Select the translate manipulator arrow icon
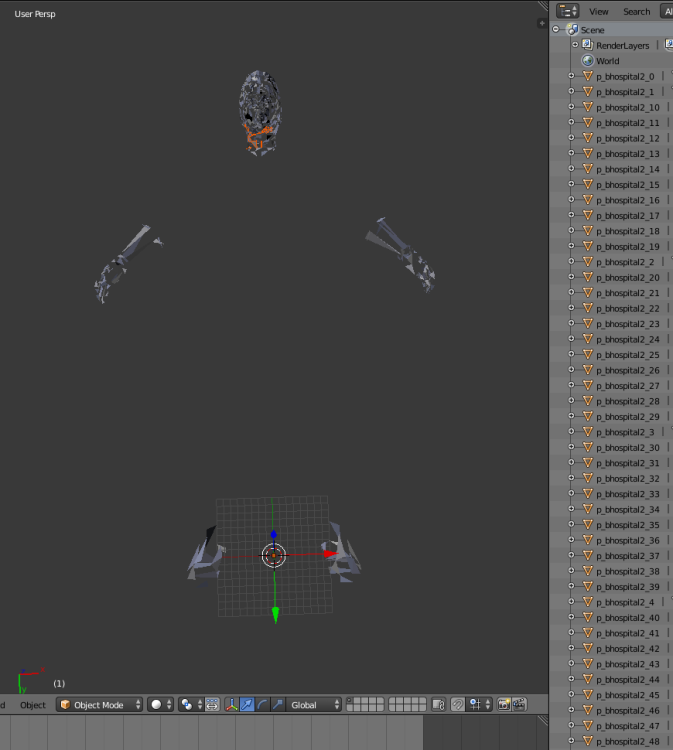The height and width of the screenshot is (750, 673). pos(247,705)
